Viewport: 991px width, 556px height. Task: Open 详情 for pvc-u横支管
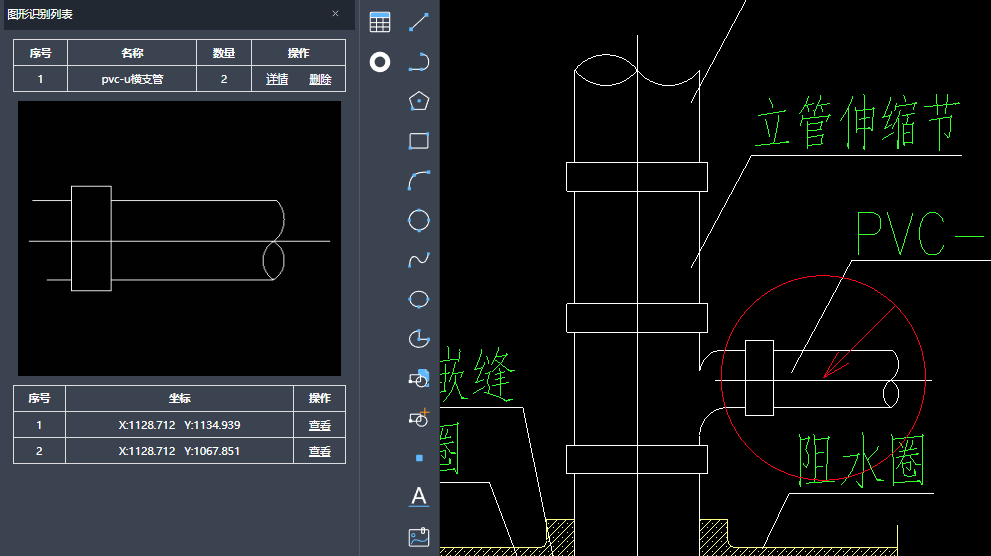click(277, 79)
